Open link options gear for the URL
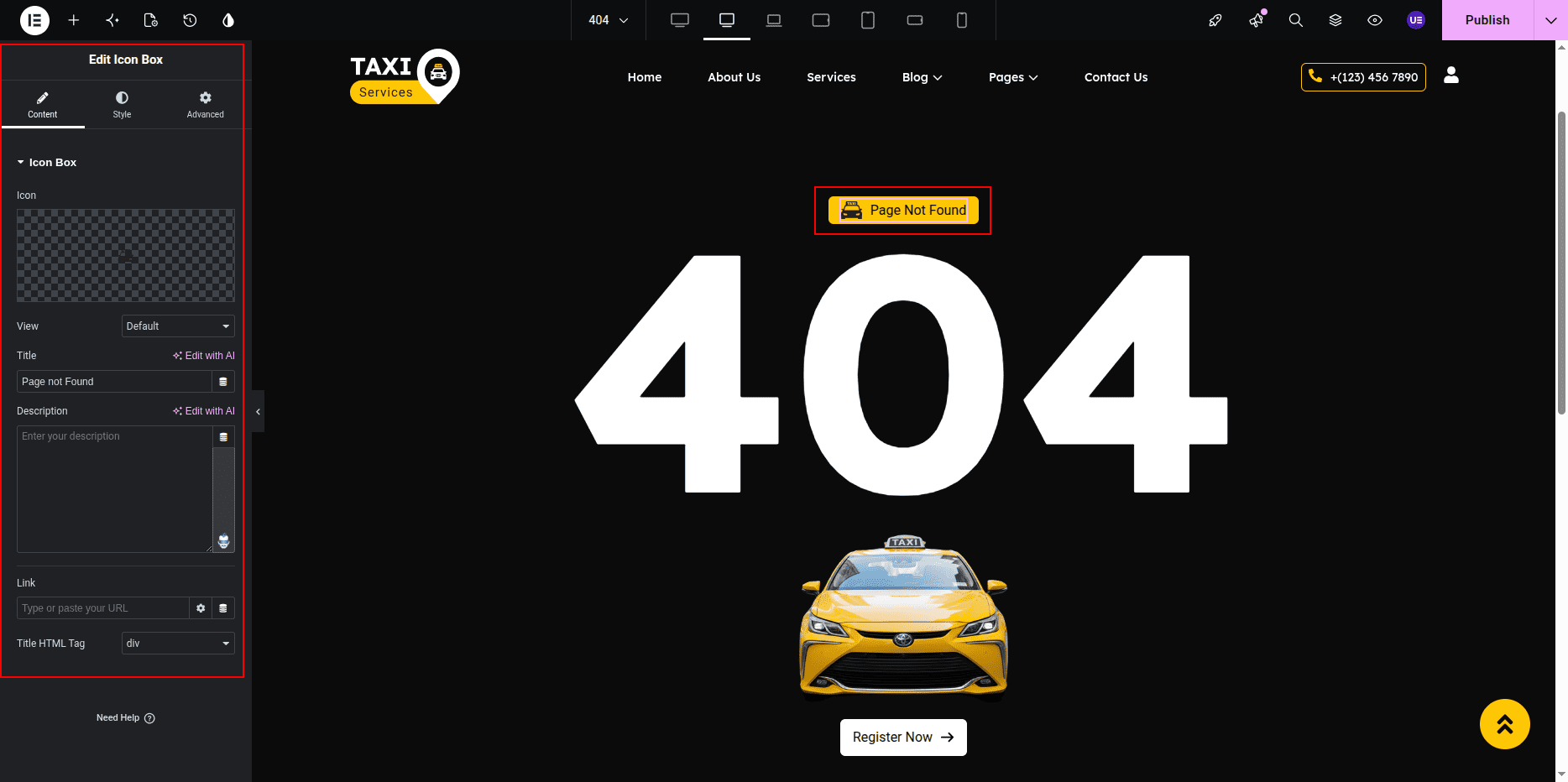The image size is (1568, 782). coord(201,608)
